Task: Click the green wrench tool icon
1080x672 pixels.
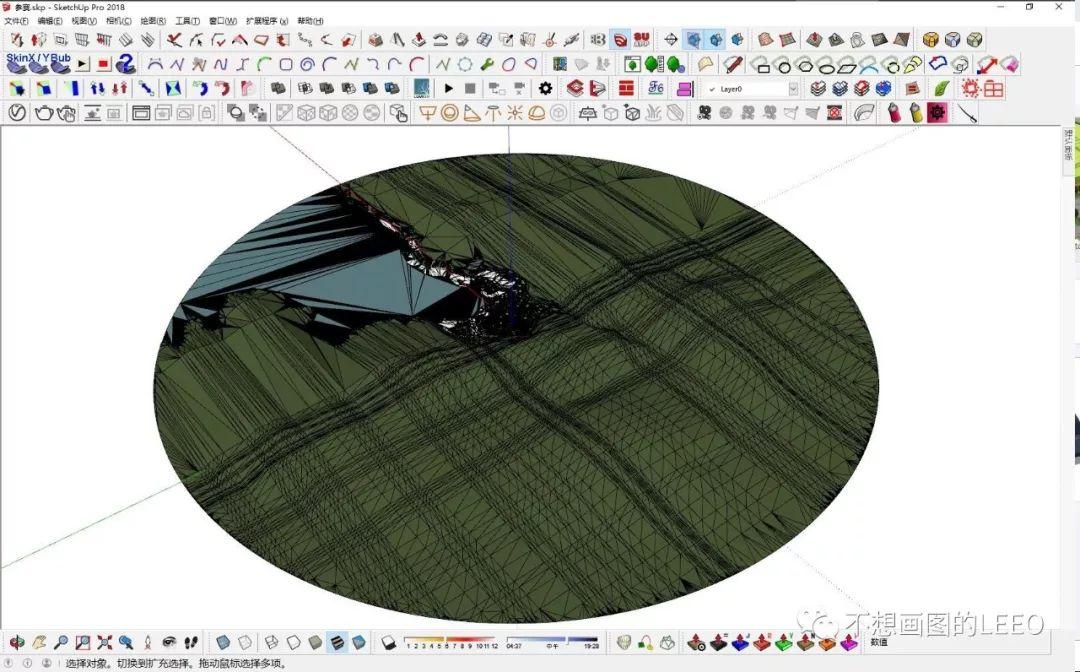Action: [487, 65]
